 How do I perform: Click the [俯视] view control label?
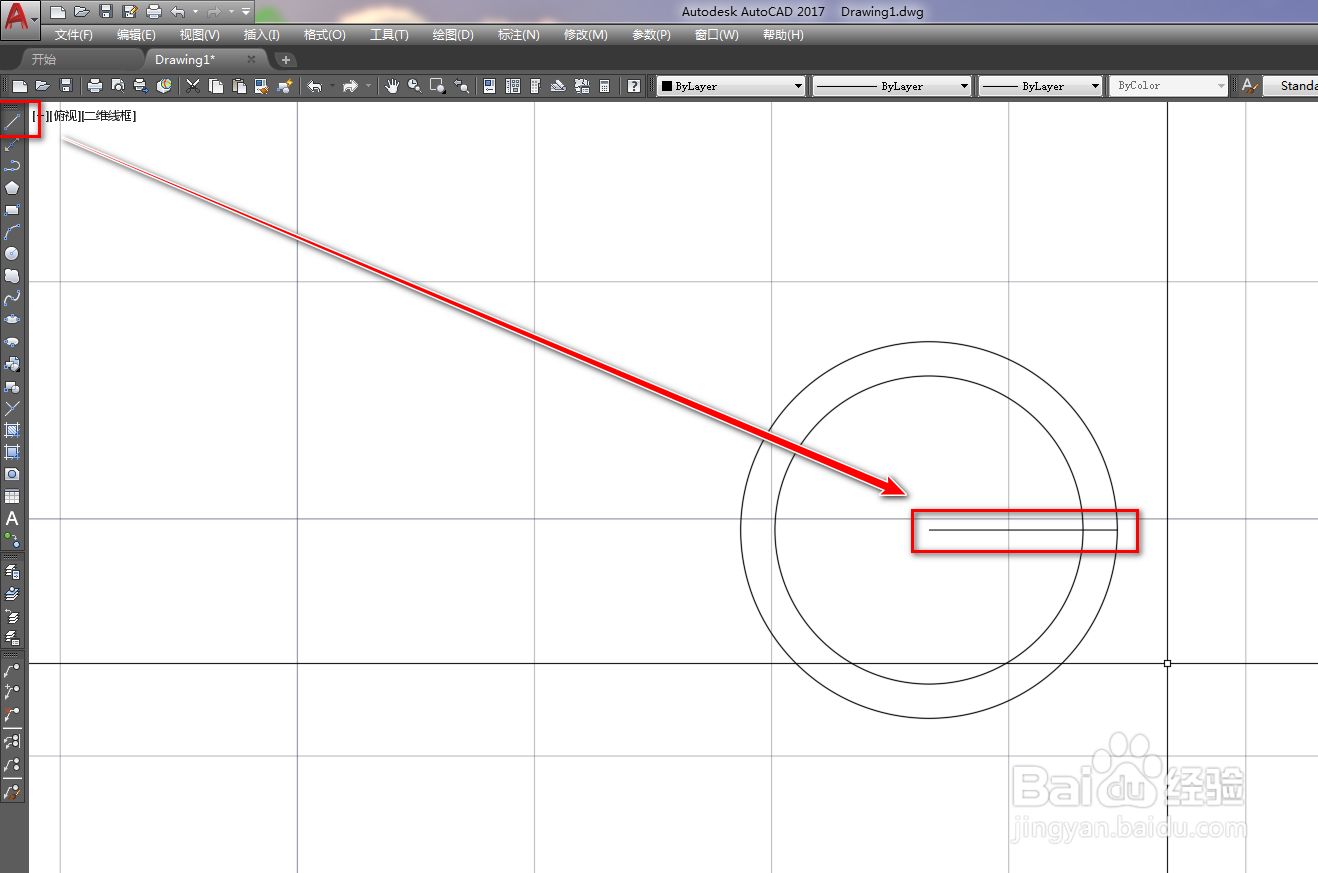click(63, 116)
